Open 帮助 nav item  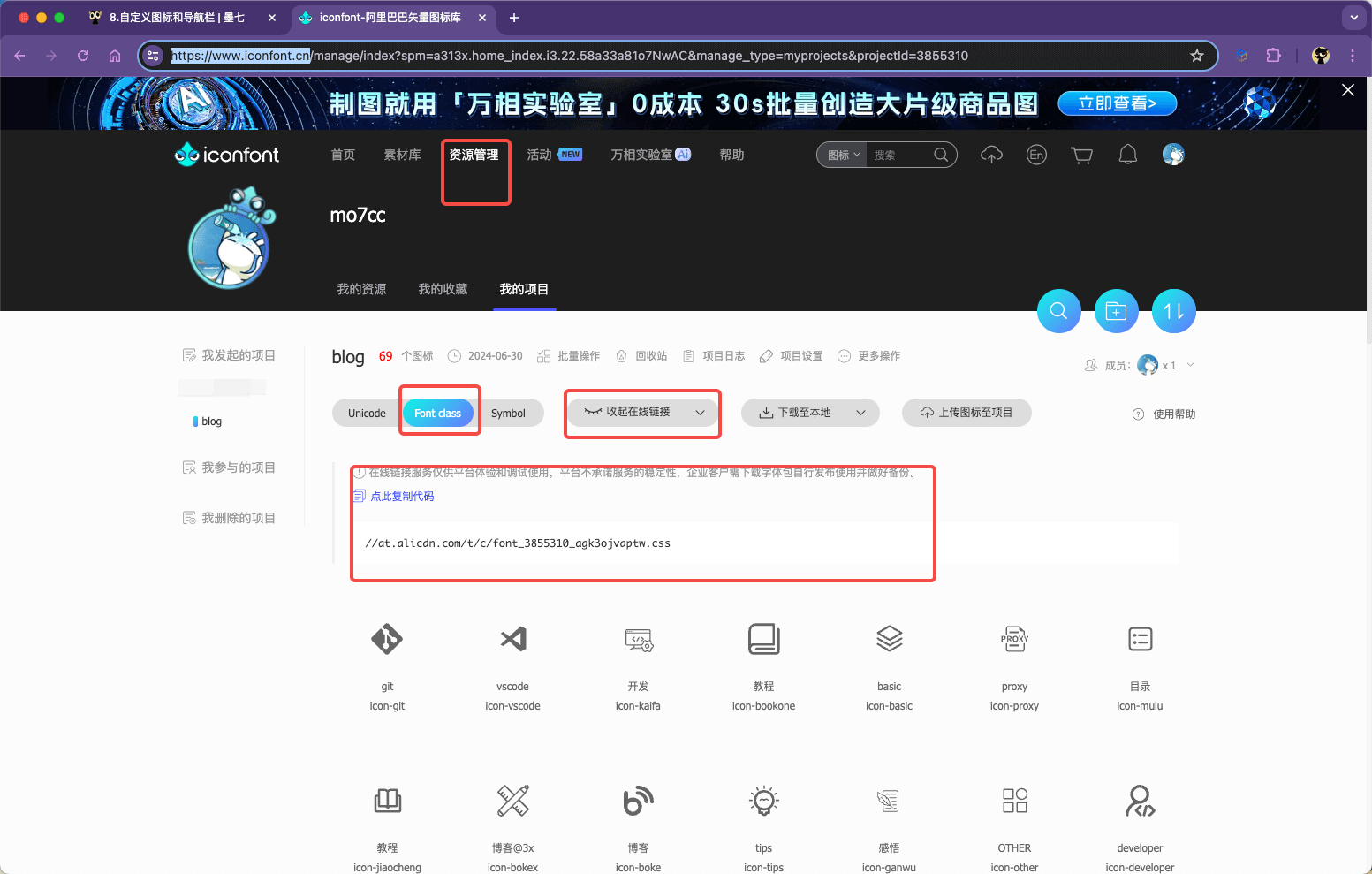tap(731, 155)
